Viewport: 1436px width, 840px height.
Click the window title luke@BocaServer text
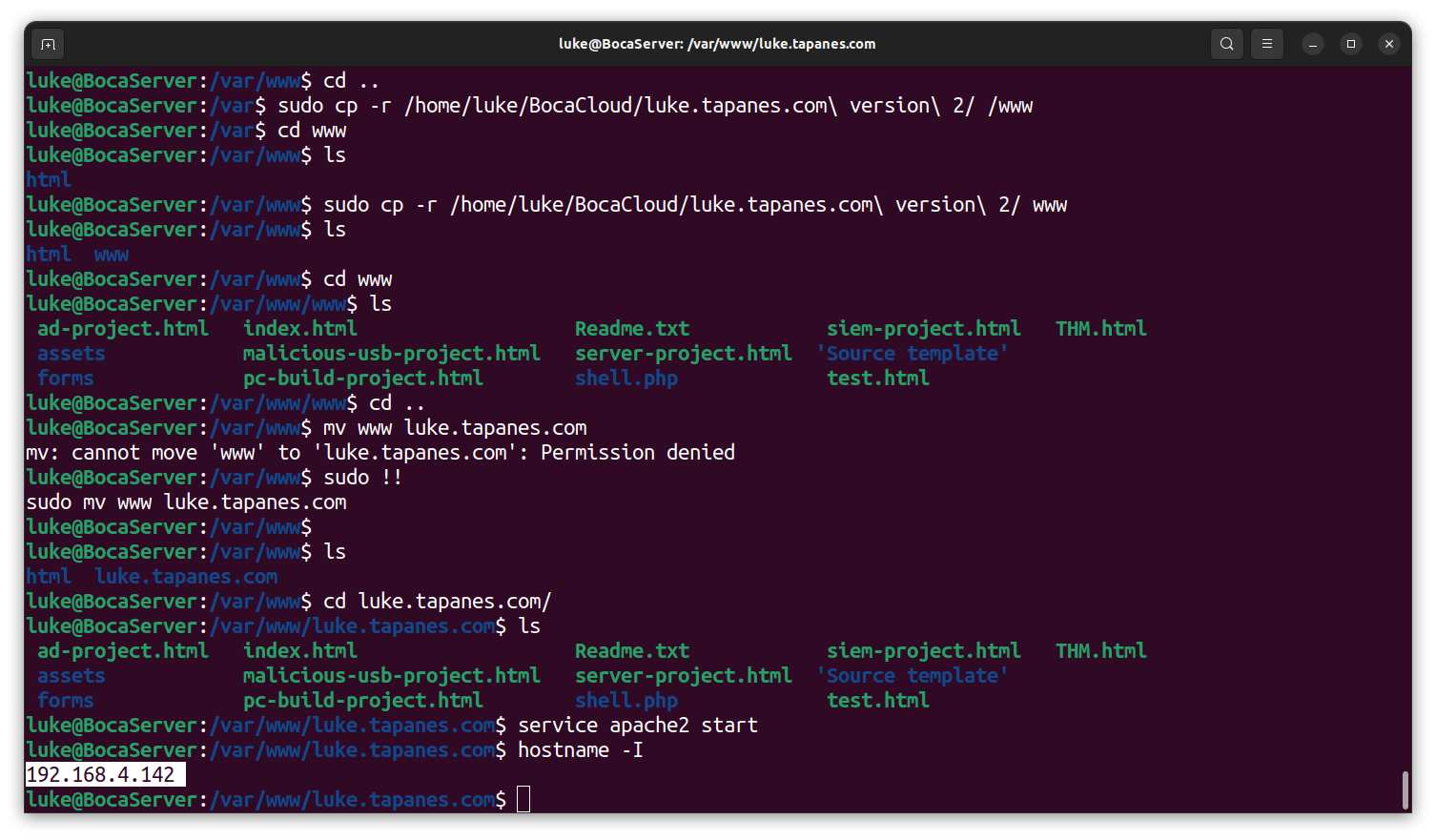(x=716, y=44)
